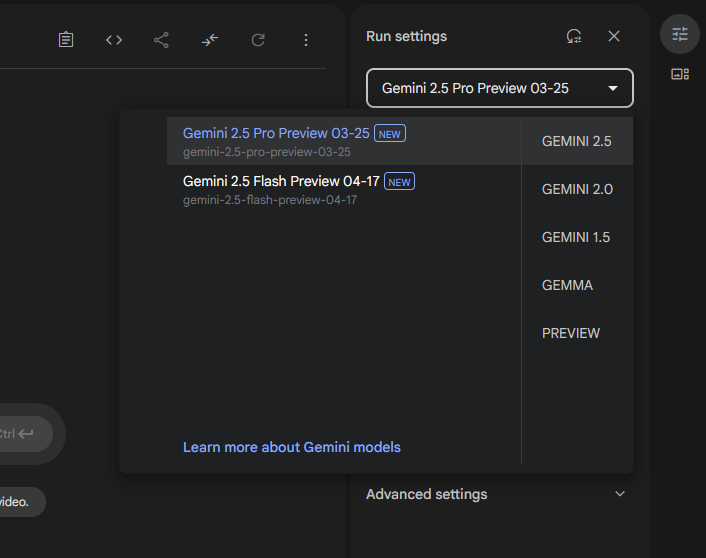Open the model selector dropdown
The width and height of the screenshot is (706, 558).
pyautogui.click(x=500, y=88)
